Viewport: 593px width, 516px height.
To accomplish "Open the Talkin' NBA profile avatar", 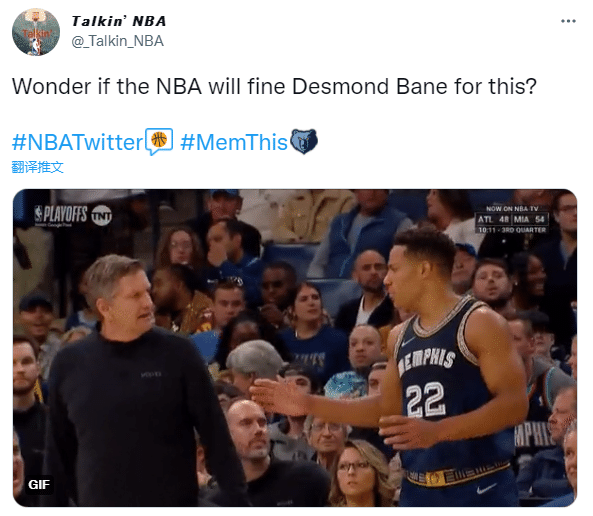I will 36,32.
